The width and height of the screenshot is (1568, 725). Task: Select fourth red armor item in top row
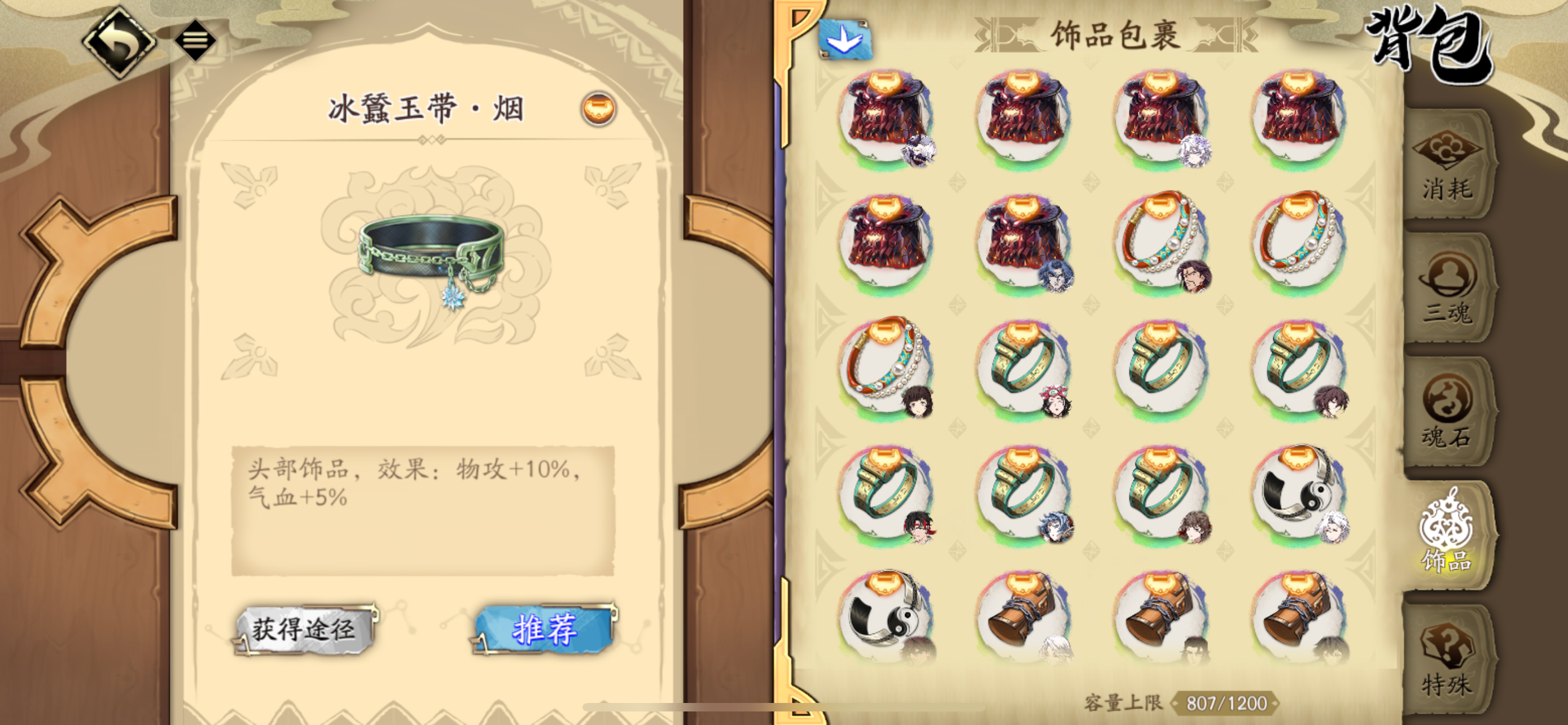pyautogui.click(x=1299, y=119)
